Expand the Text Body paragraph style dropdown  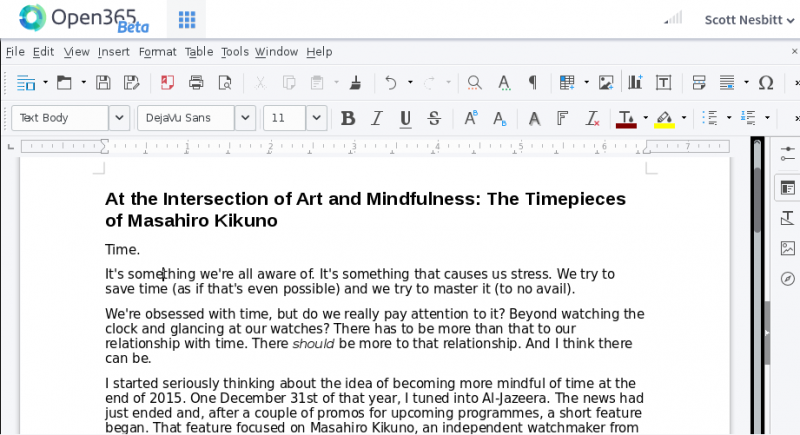point(119,118)
